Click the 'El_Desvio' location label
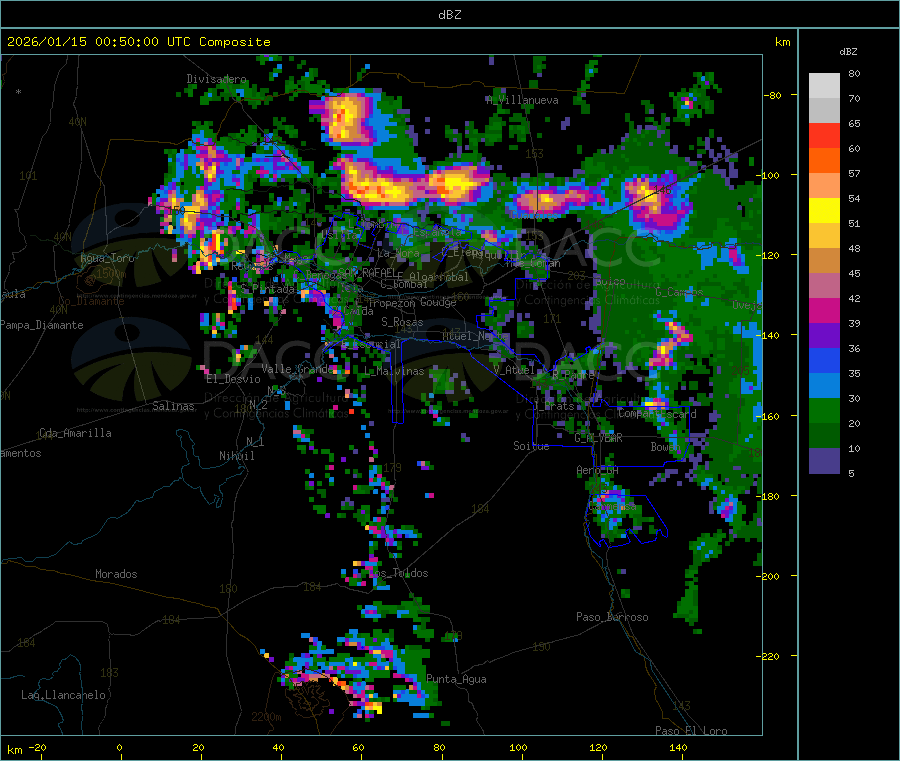 [x=233, y=379]
